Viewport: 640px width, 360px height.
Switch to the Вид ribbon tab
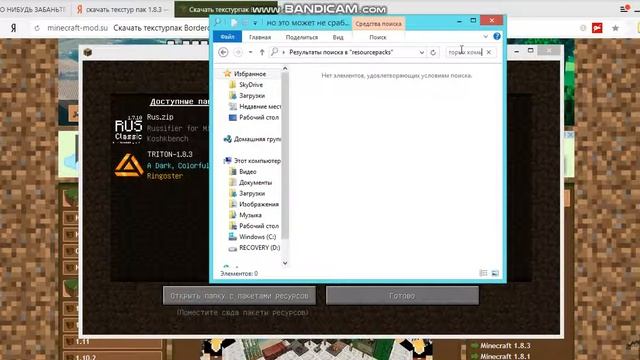[x=338, y=37]
